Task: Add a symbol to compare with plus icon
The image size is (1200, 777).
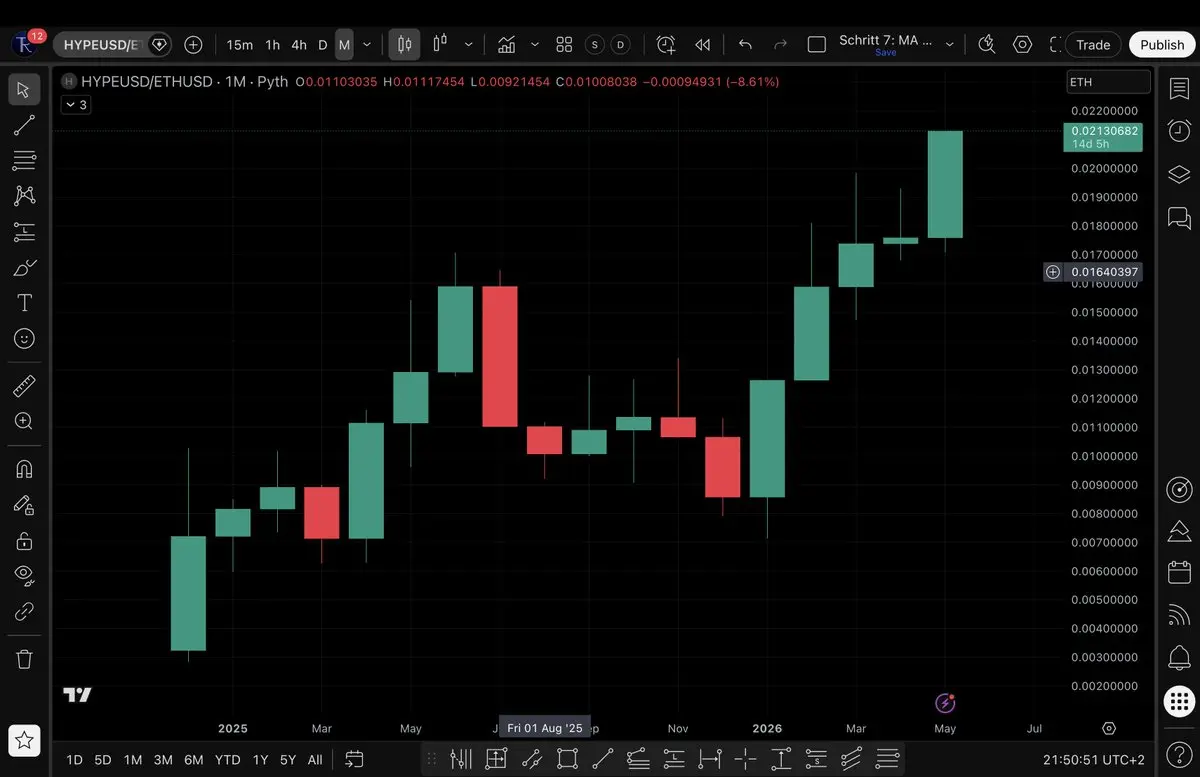Action: pyautogui.click(x=193, y=44)
